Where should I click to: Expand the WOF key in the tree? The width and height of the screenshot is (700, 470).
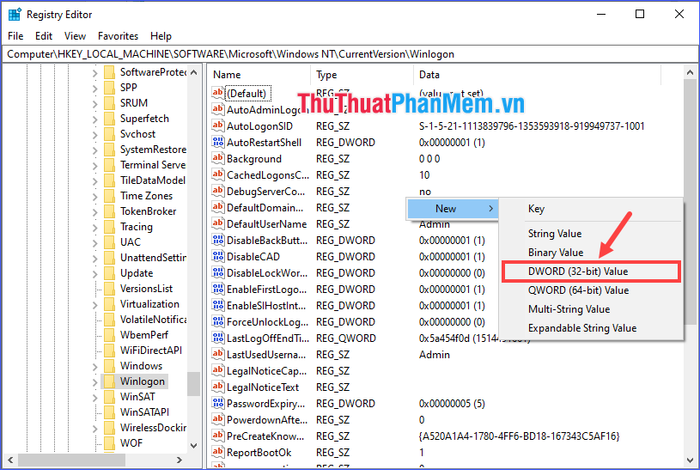[x=96, y=443]
